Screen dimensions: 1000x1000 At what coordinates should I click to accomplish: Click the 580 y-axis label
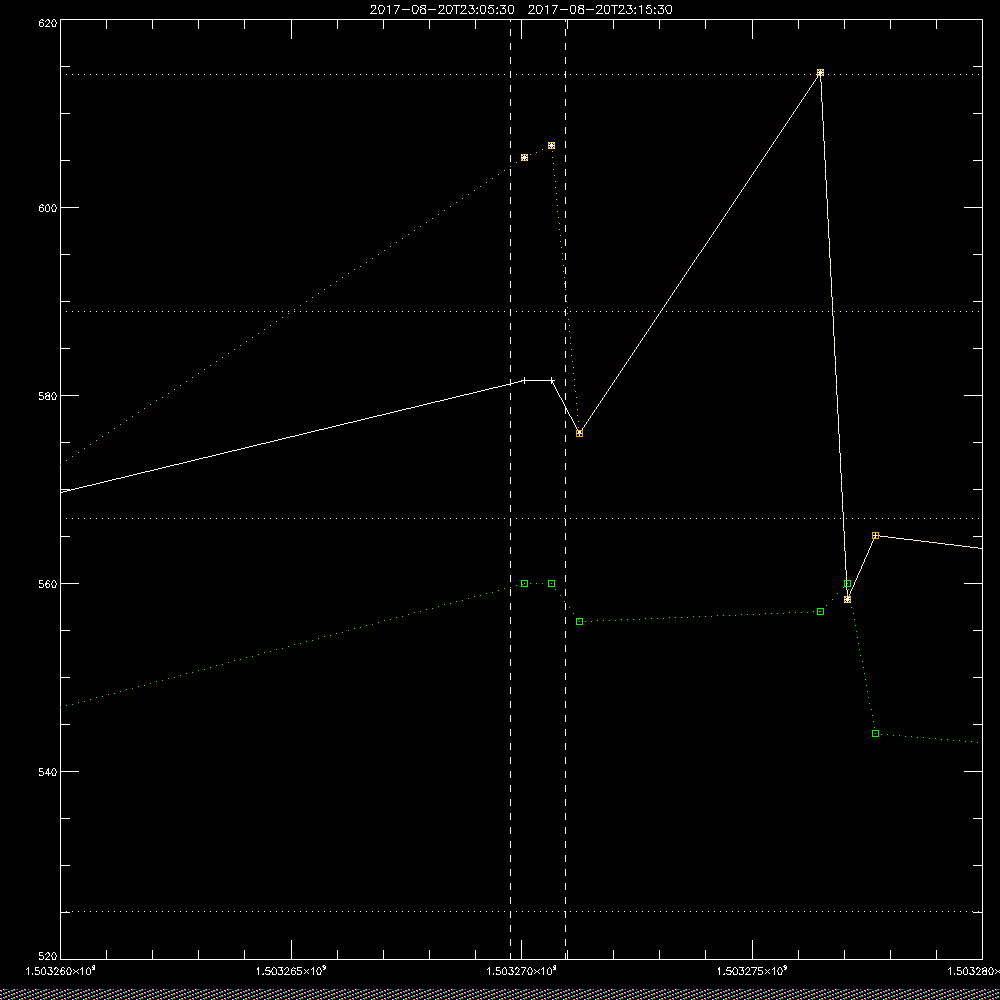[48, 396]
